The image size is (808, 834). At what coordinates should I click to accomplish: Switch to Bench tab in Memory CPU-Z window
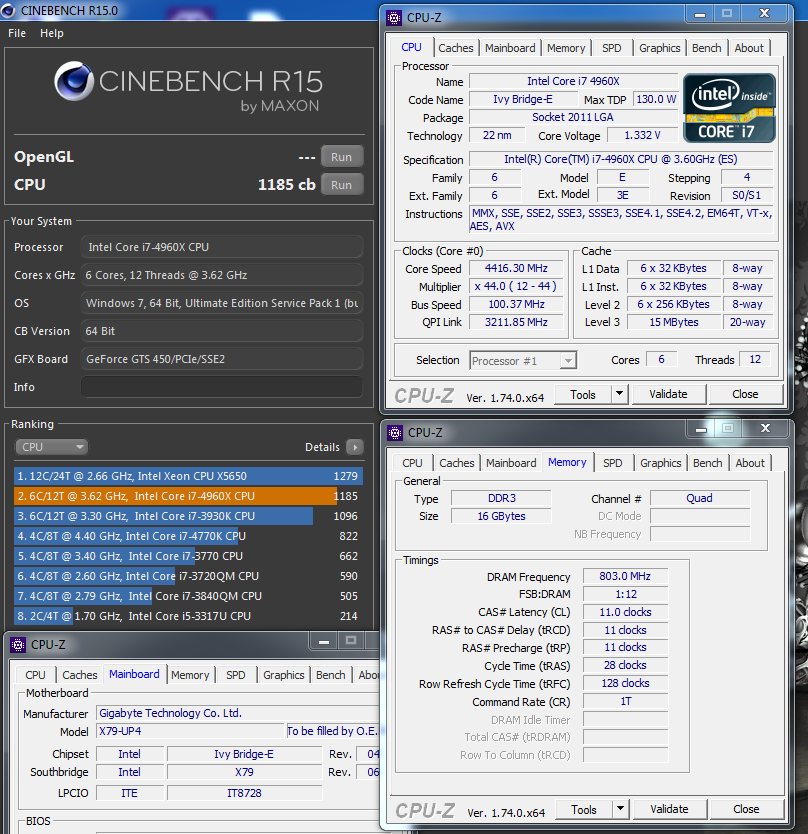(707, 463)
